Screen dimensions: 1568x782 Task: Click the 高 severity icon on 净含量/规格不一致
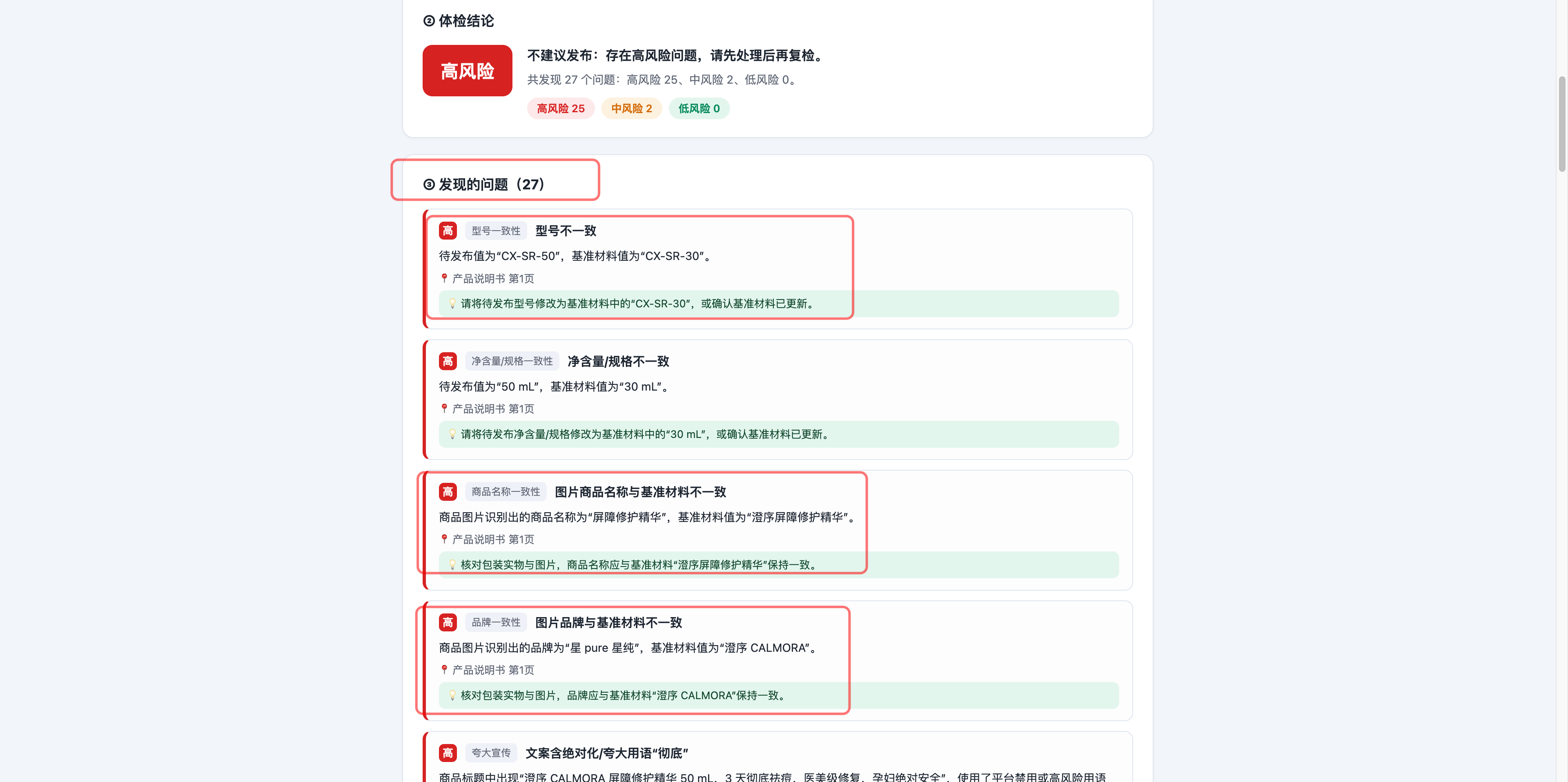coord(448,362)
